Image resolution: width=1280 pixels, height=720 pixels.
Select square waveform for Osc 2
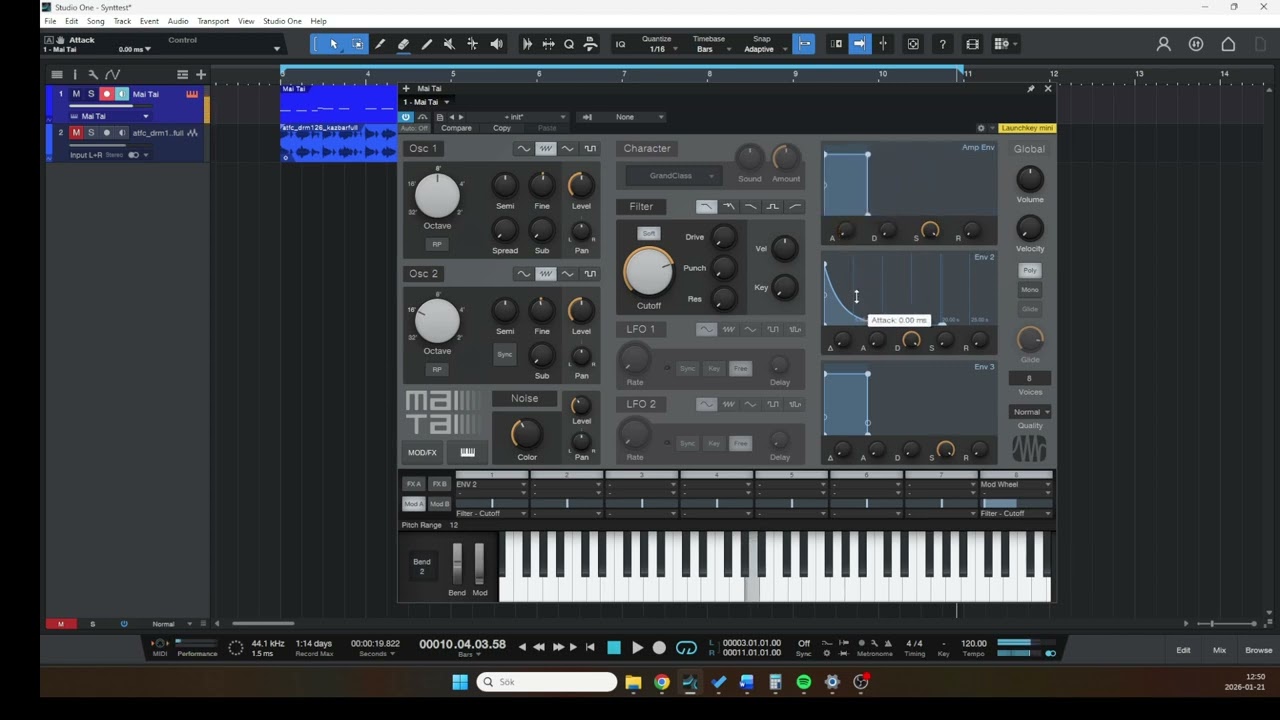[x=590, y=274]
